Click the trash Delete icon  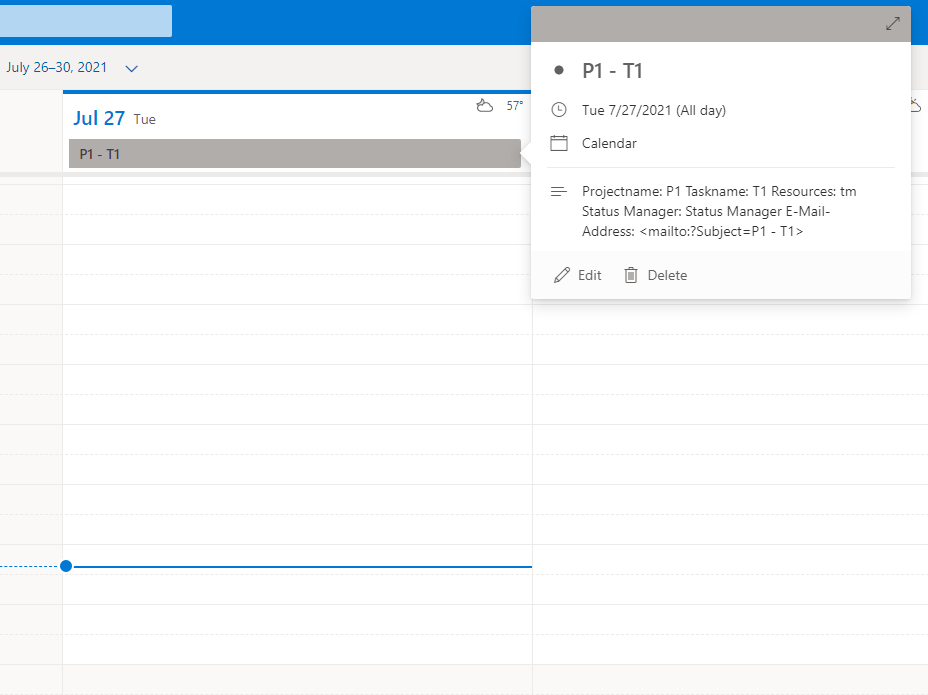(631, 275)
